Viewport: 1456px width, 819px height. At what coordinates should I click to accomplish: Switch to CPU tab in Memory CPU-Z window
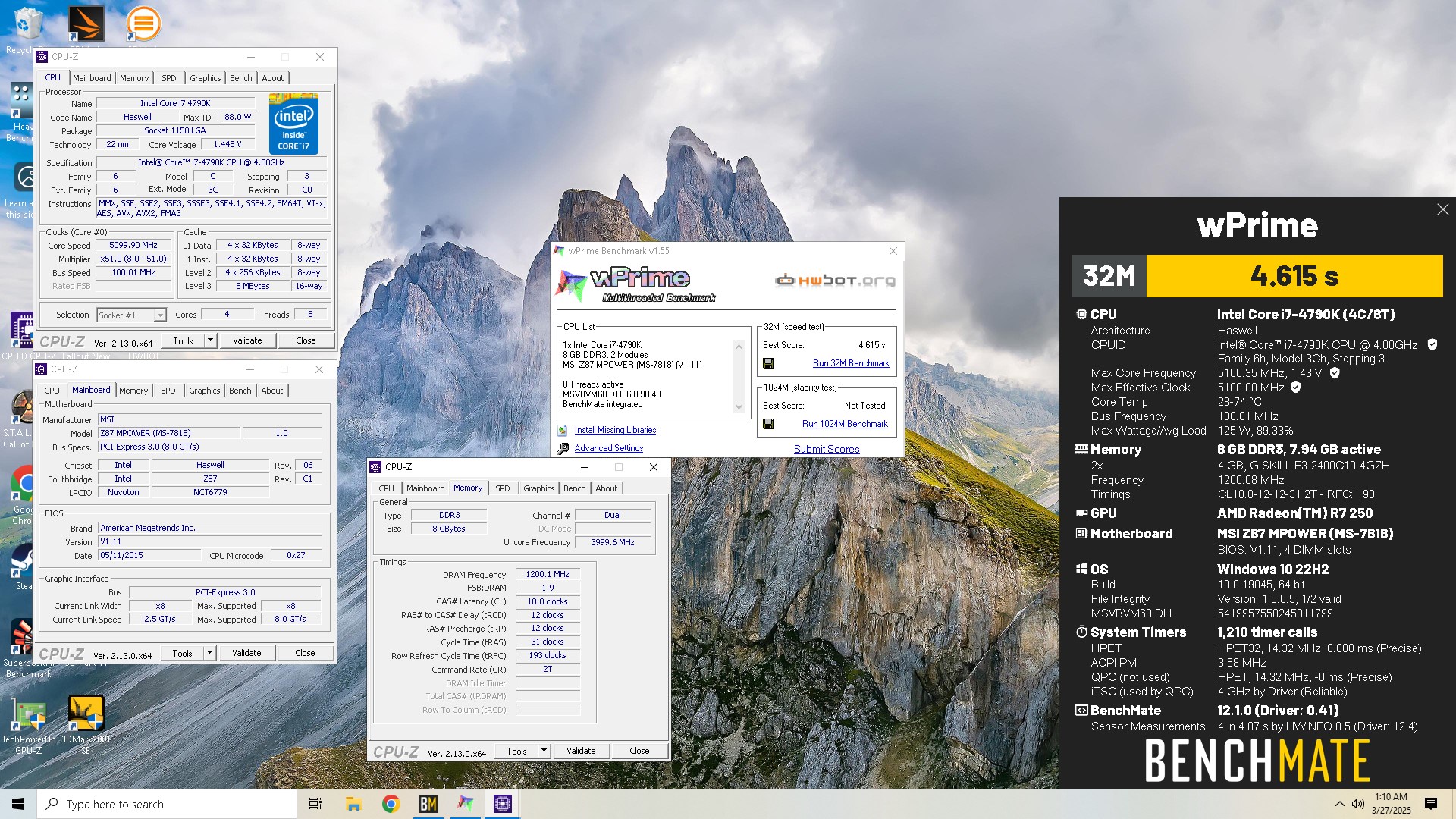[387, 488]
